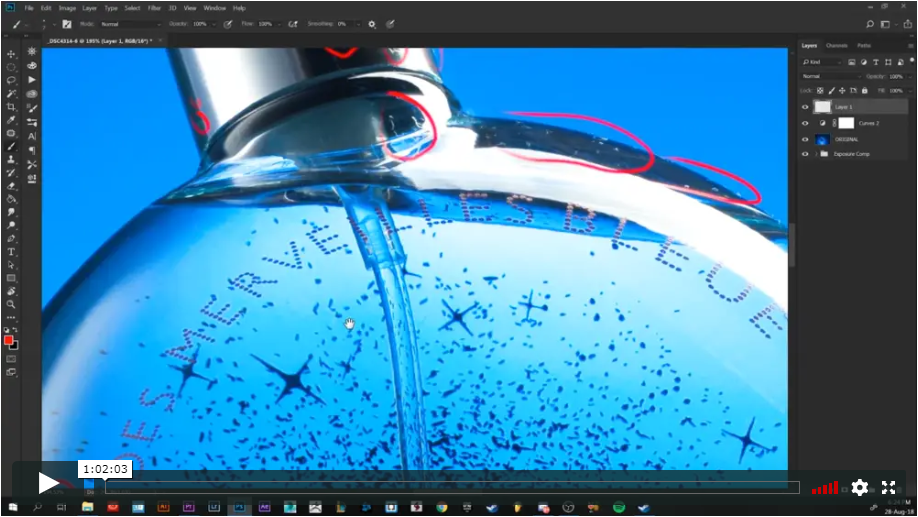Filter layers by shape layers
The image size is (918, 517).
click(x=888, y=62)
